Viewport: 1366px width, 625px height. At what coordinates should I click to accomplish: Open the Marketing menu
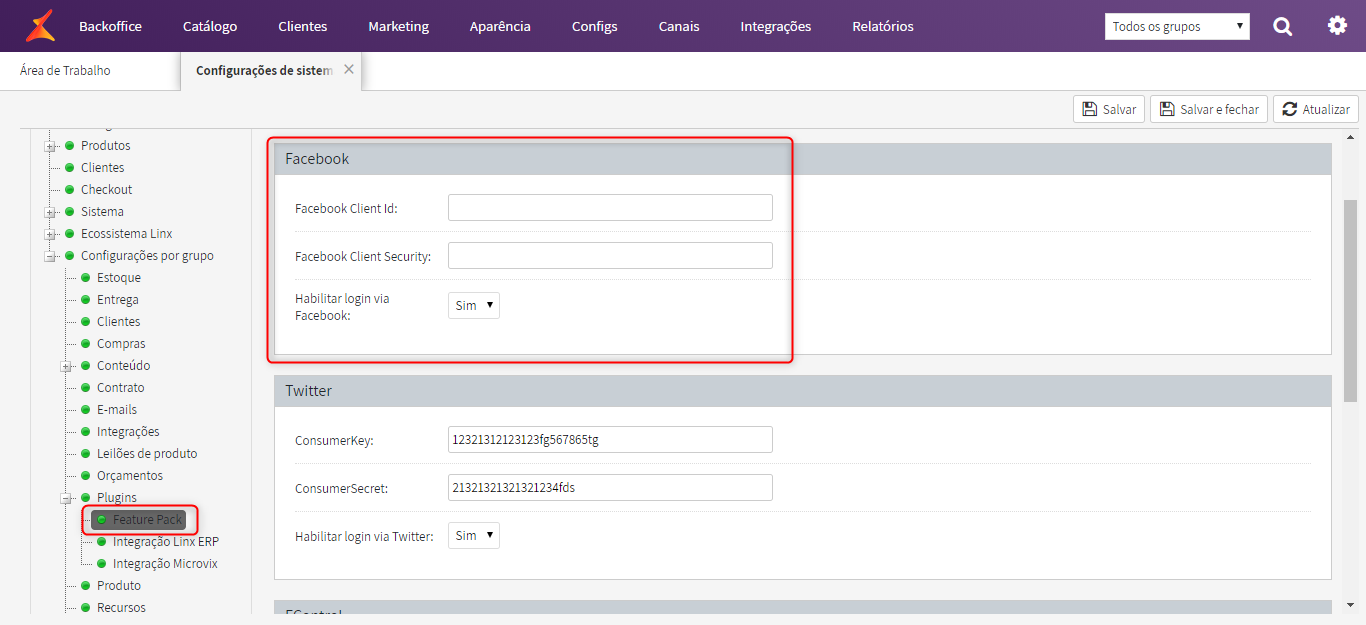[x=398, y=26]
